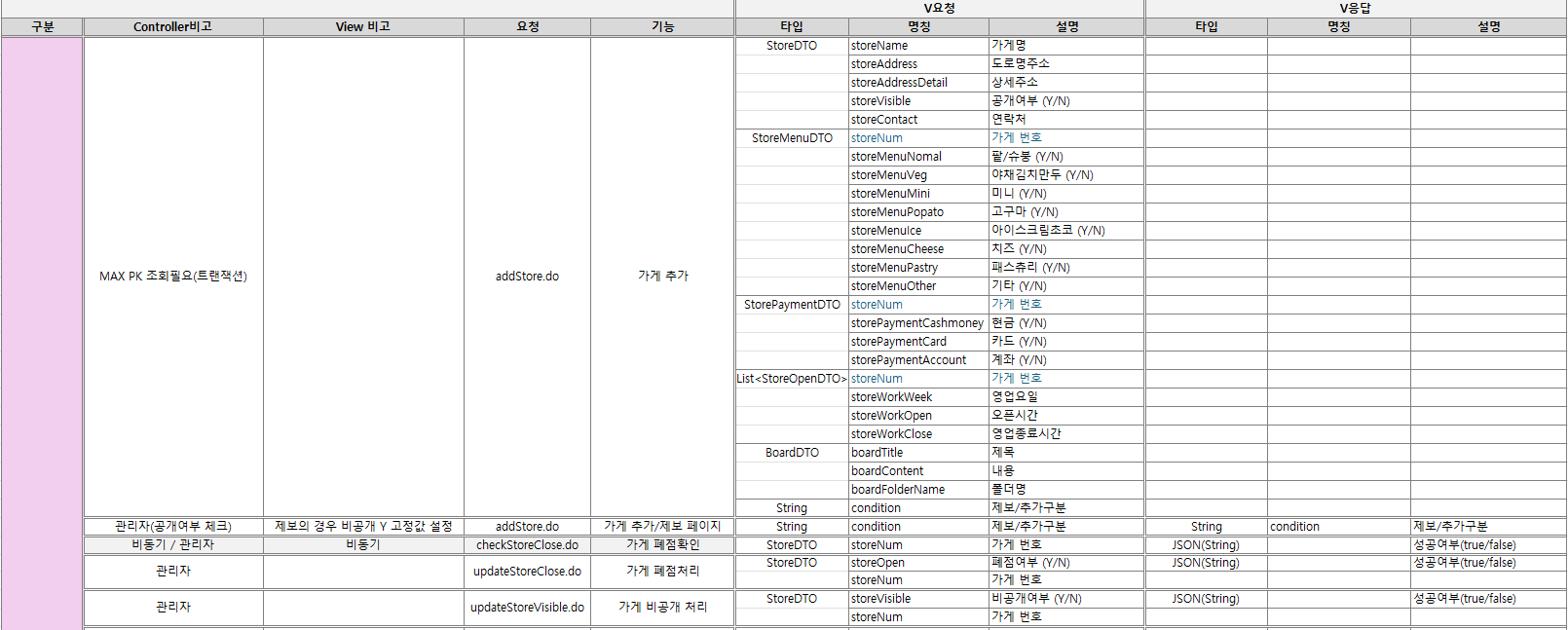Select the '비동기 / 관리자' cell
1568x630 pixels.
(173, 545)
